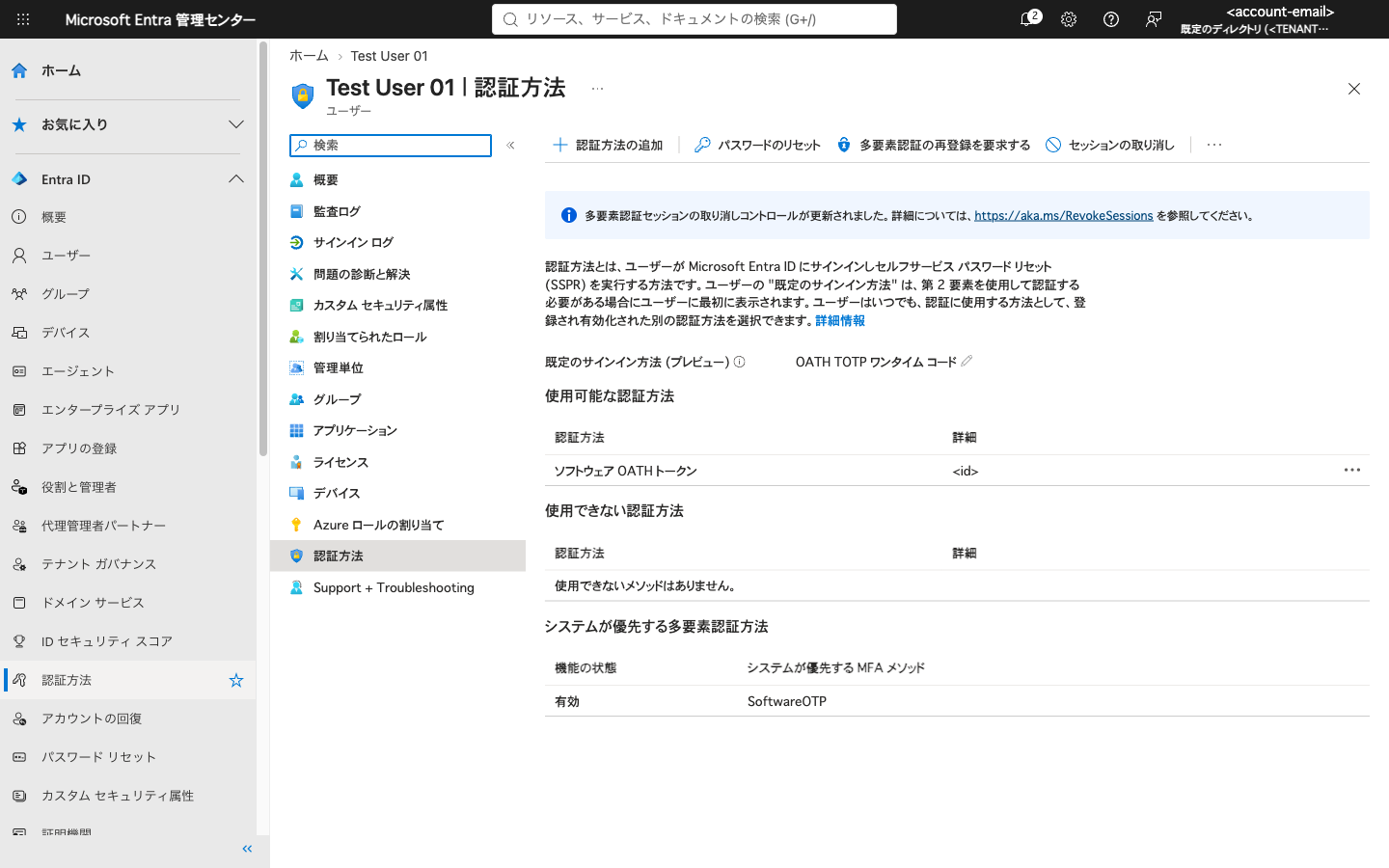Open the aka.ms/RevokeSessions link

point(1063,216)
